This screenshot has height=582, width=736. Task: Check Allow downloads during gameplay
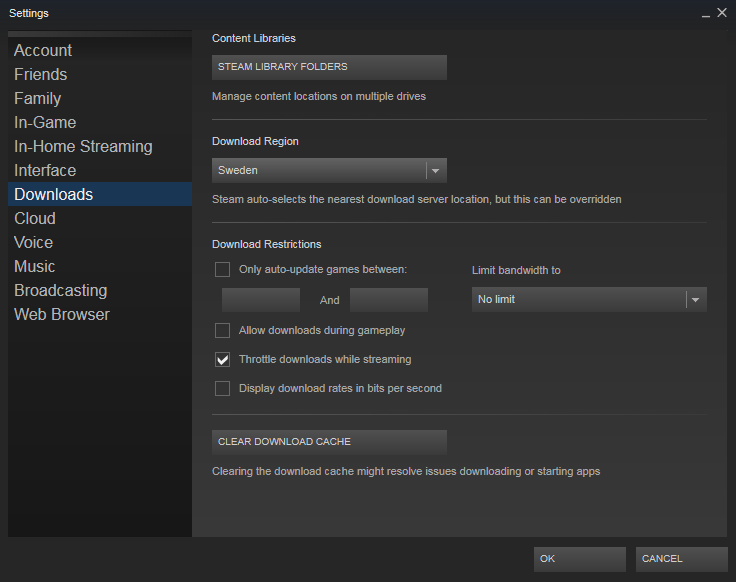click(x=222, y=330)
